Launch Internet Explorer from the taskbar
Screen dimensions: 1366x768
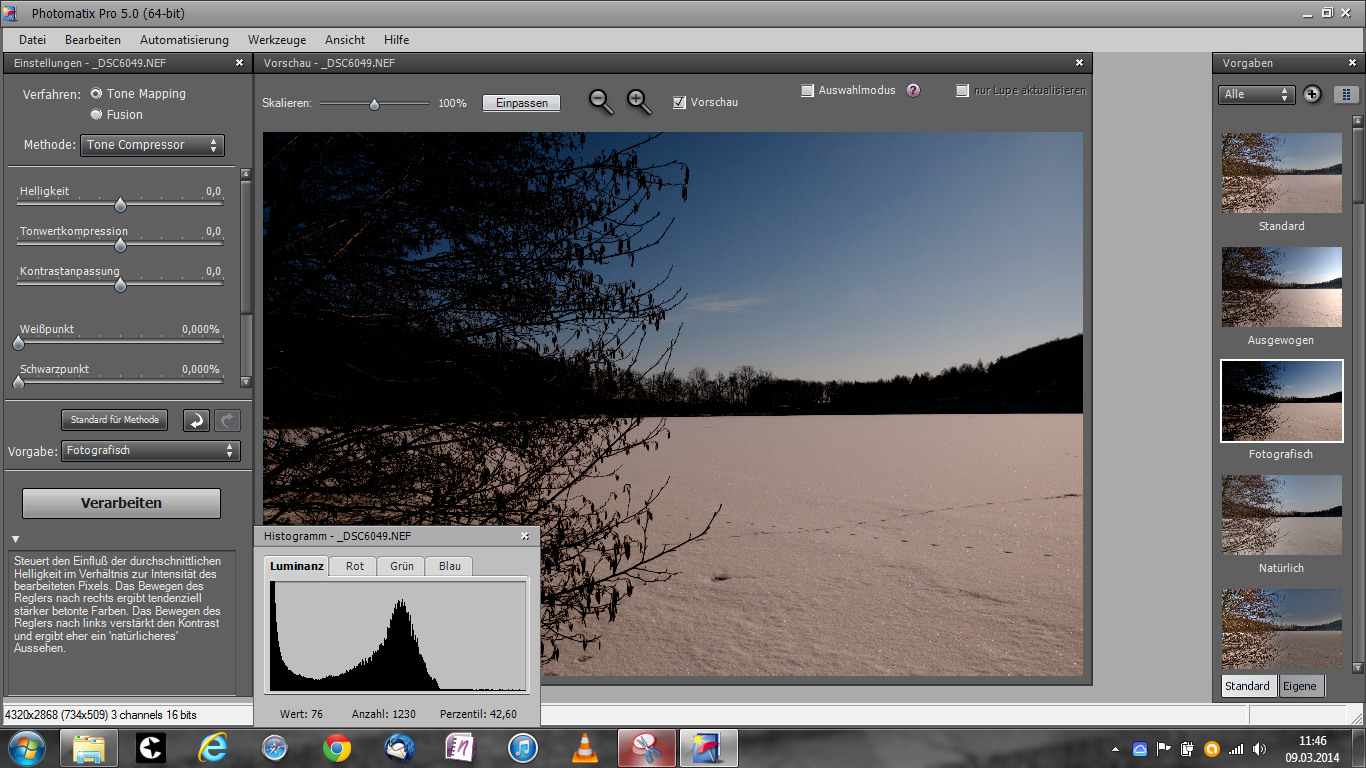click(213, 748)
